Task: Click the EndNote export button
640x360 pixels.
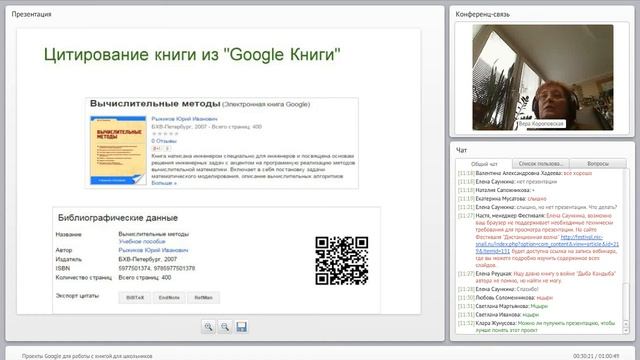Action: pos(169,298)
